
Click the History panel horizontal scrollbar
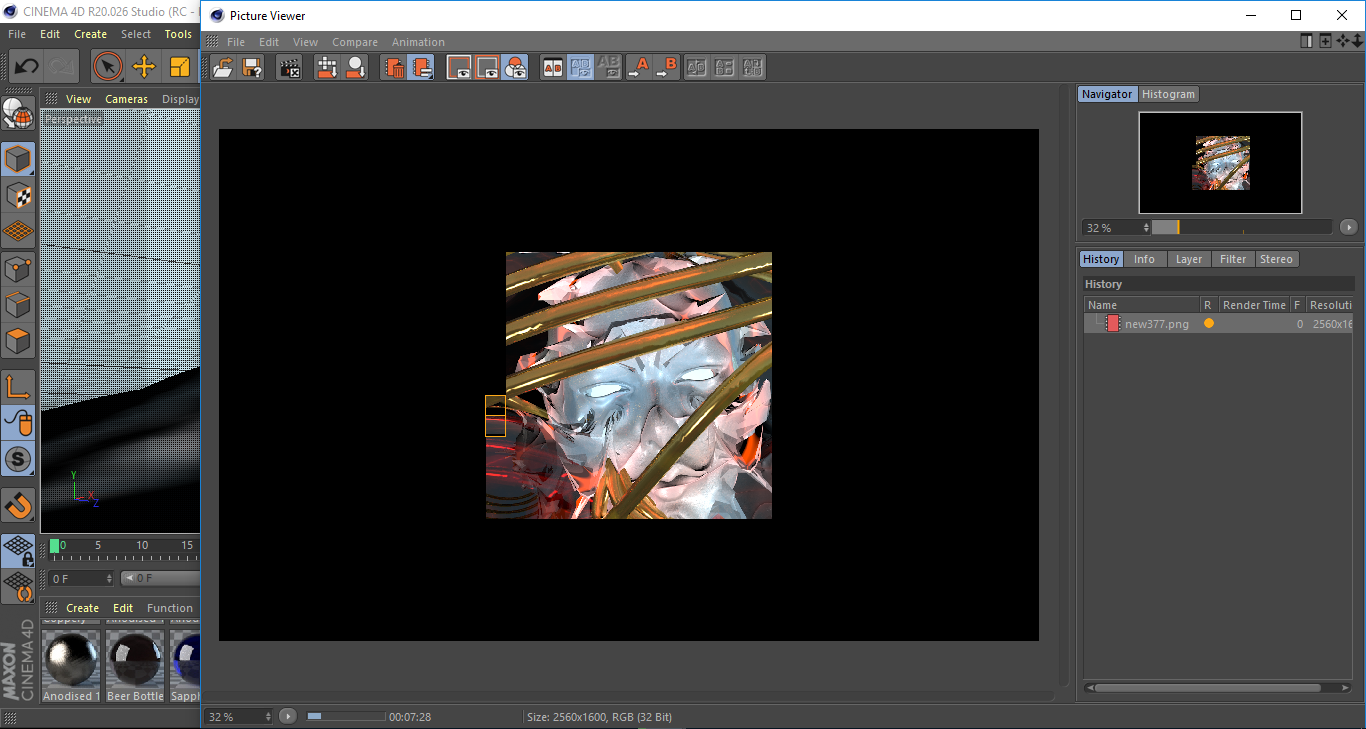click(1217, 688)
